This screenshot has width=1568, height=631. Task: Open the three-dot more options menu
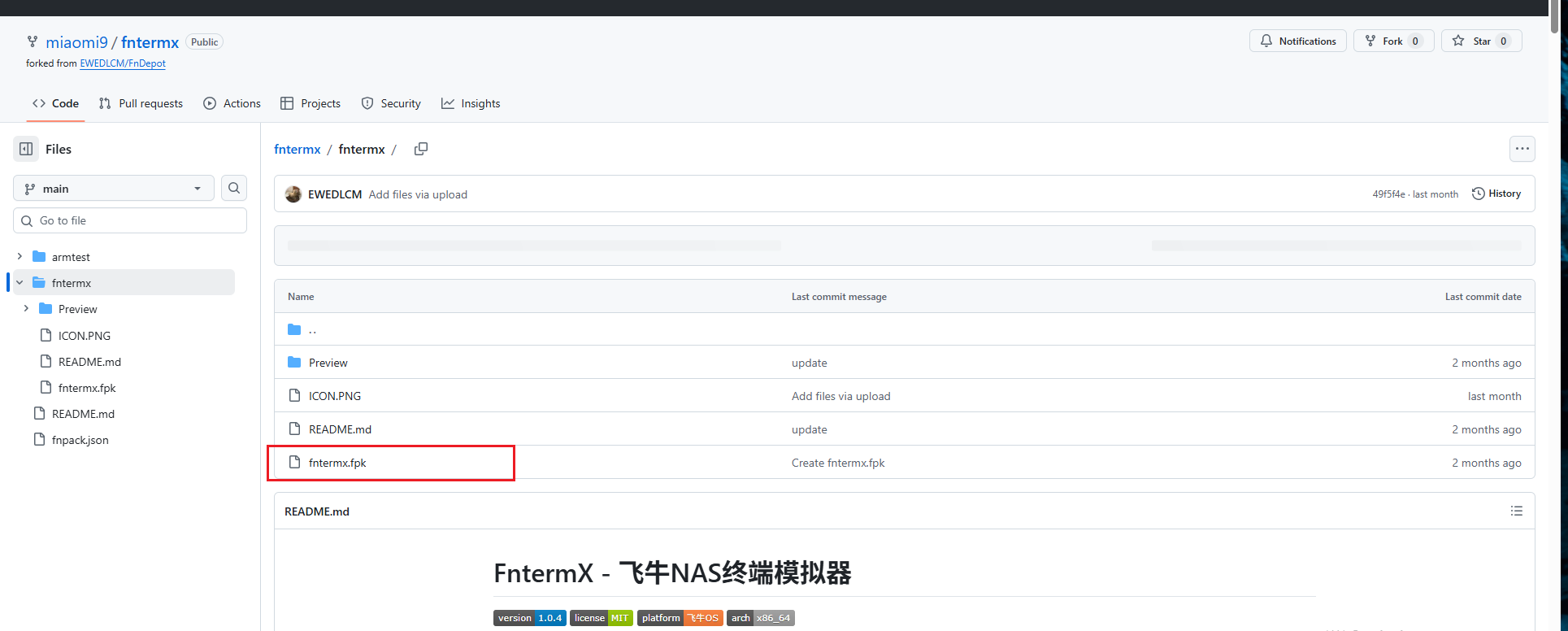pos(1522,149)
